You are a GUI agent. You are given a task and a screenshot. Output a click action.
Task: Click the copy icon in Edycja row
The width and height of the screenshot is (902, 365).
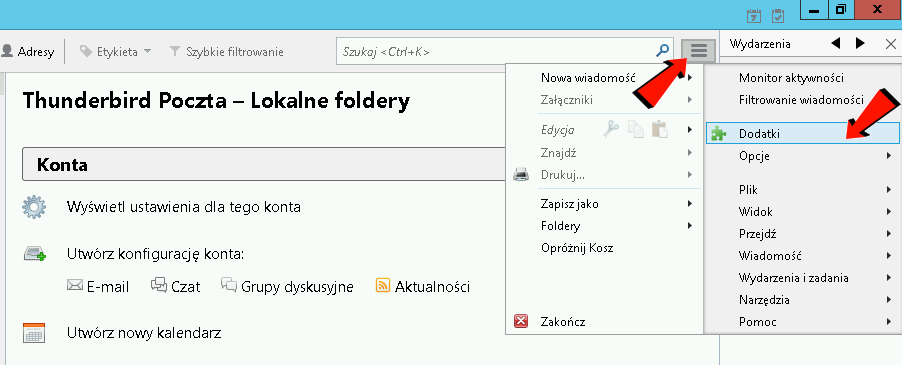coord(635,130)
